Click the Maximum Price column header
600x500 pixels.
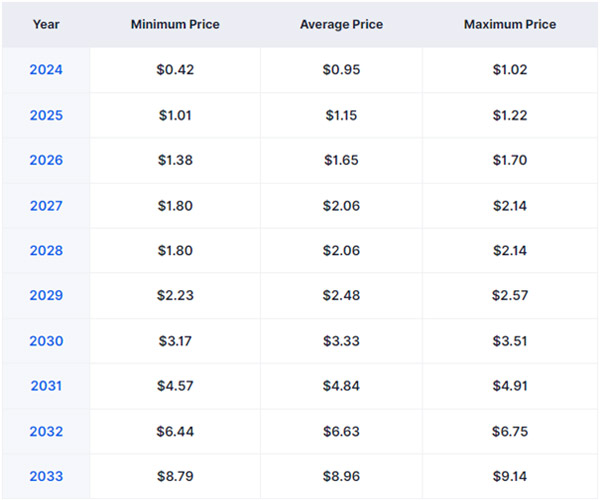click(x=510, y=24)
